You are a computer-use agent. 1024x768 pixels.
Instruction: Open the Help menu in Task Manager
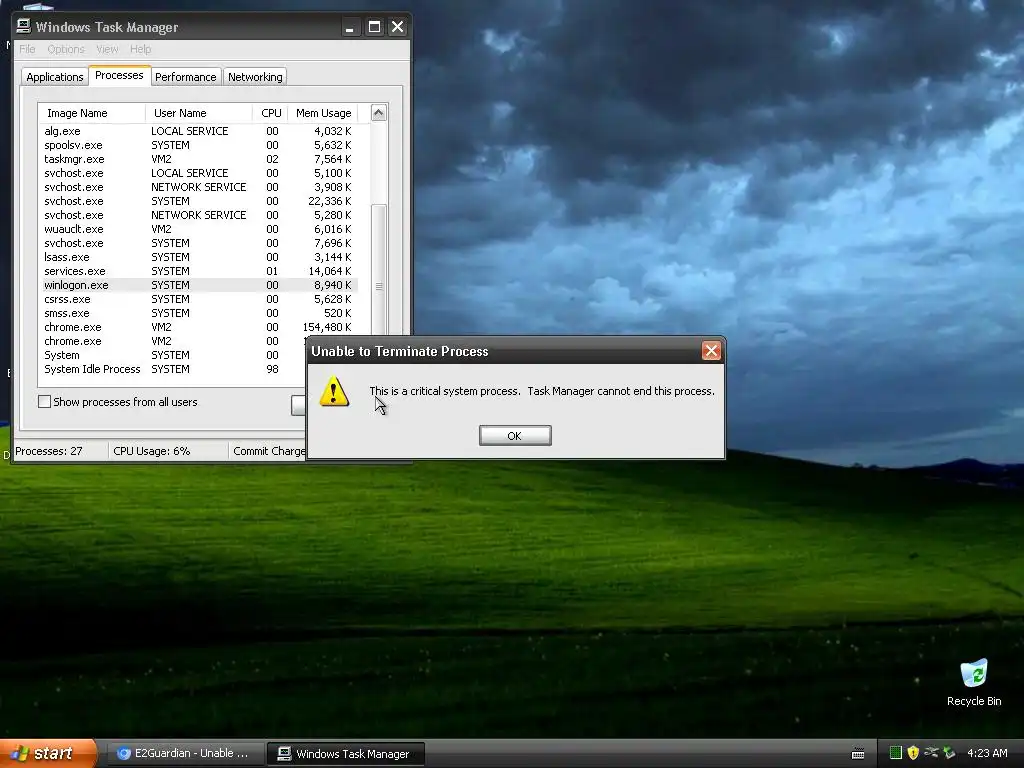[140, 49]
